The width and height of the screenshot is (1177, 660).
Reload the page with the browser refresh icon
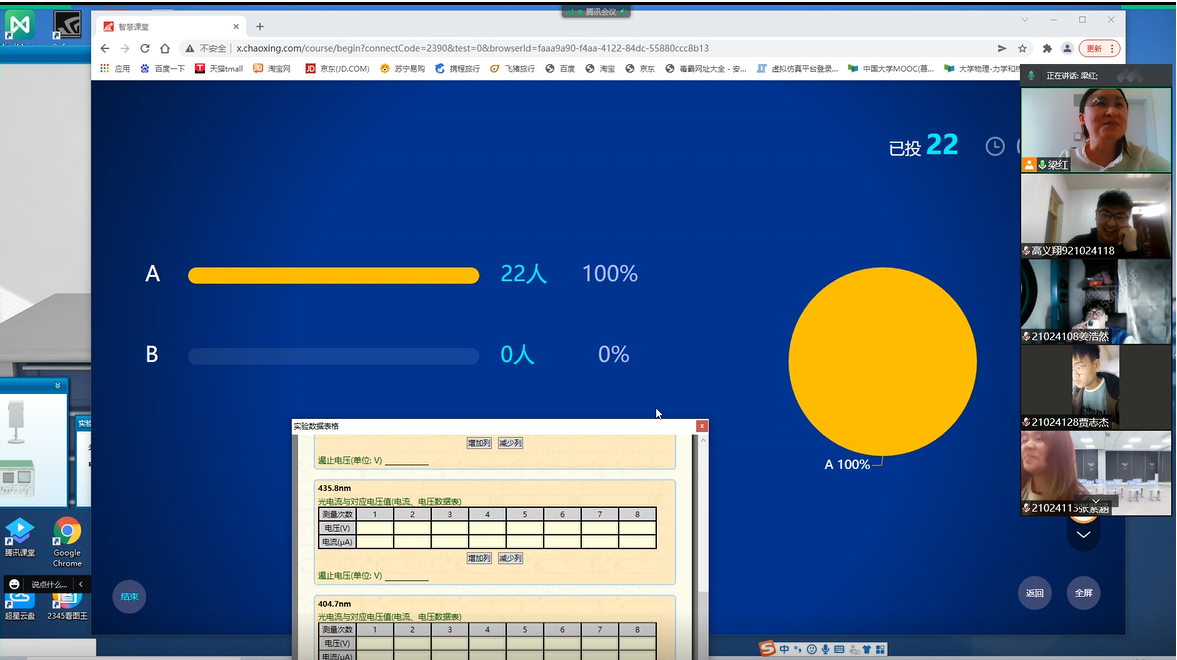tap(145, 48)
